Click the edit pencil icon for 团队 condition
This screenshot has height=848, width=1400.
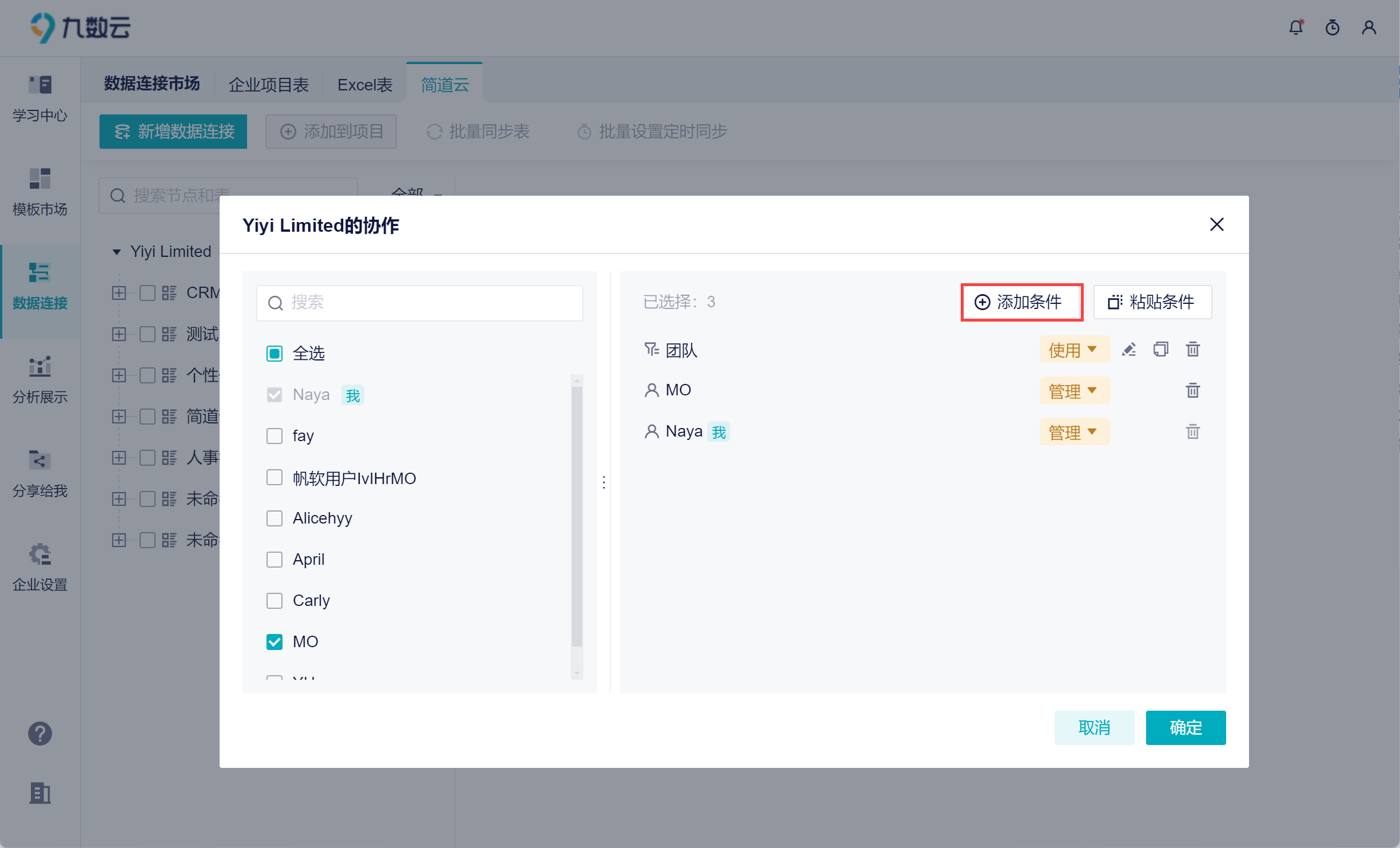[x=1129, y=350]
